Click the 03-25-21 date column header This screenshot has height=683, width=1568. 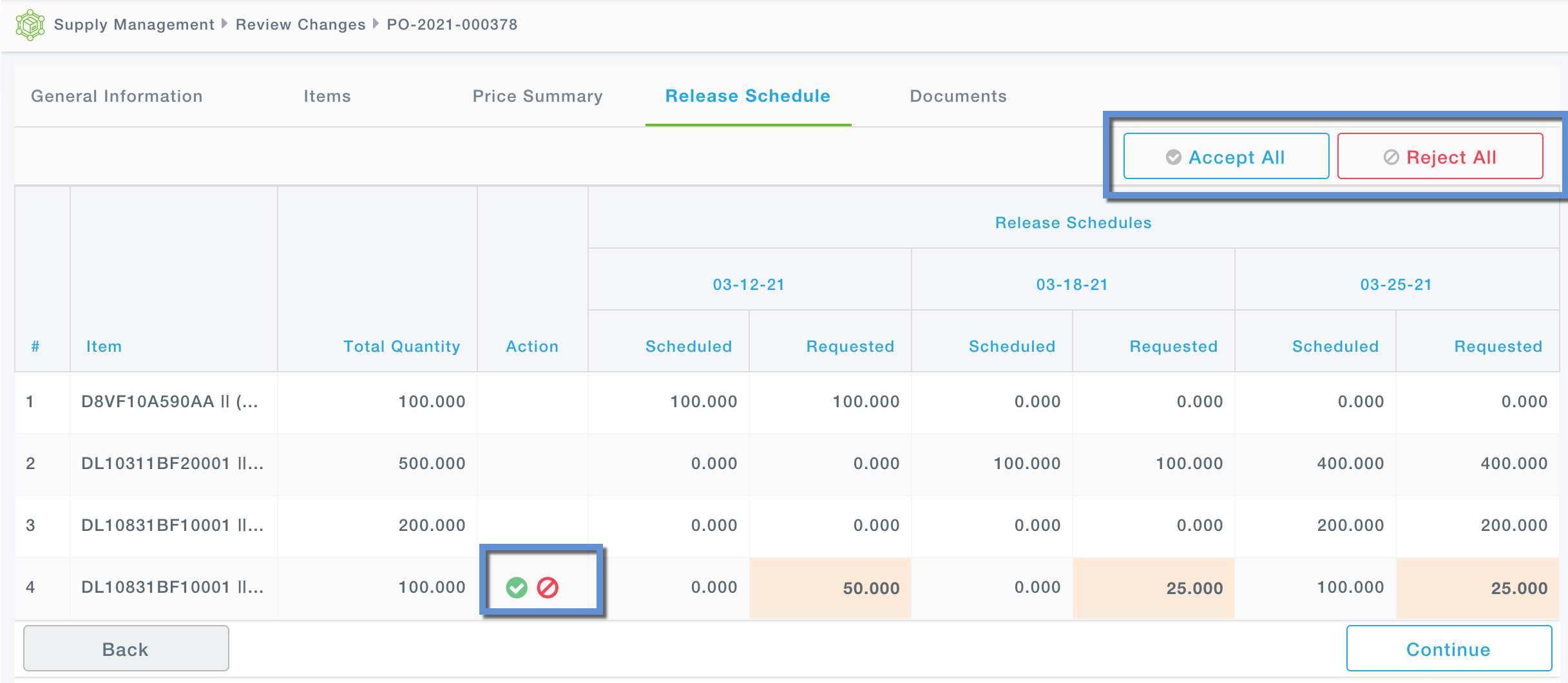[x=1395, y=285]
